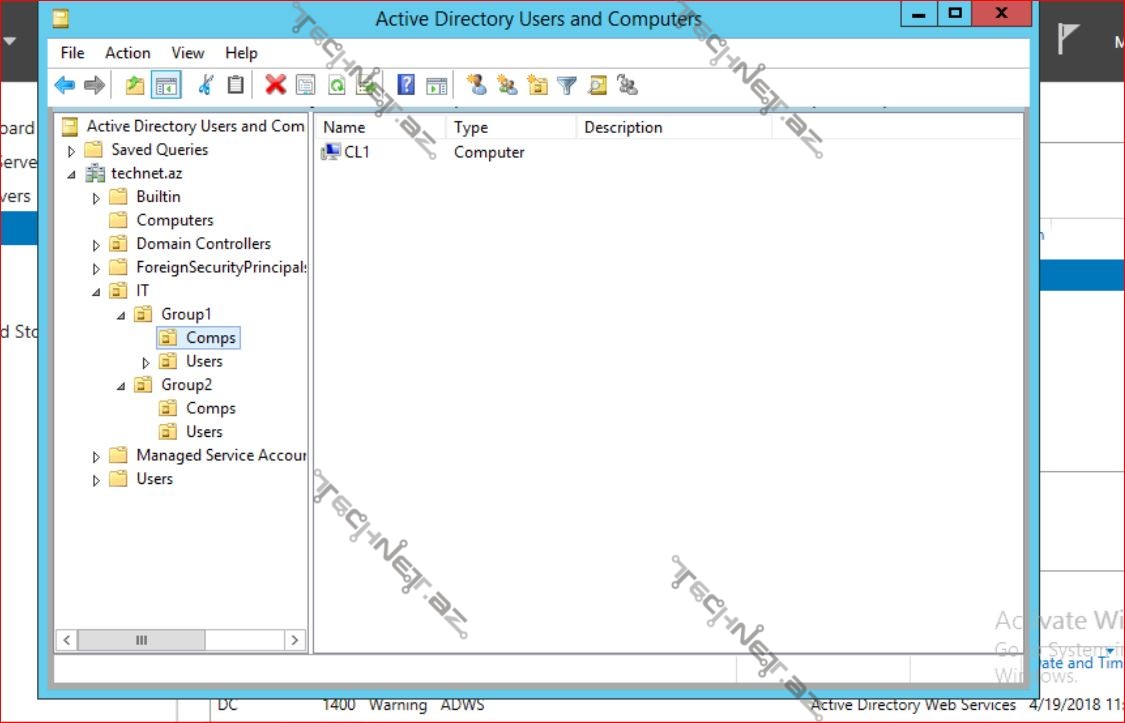Click the Create new group icon
The width and height of the screenshot is (1125, 723).
coord(507,86)
